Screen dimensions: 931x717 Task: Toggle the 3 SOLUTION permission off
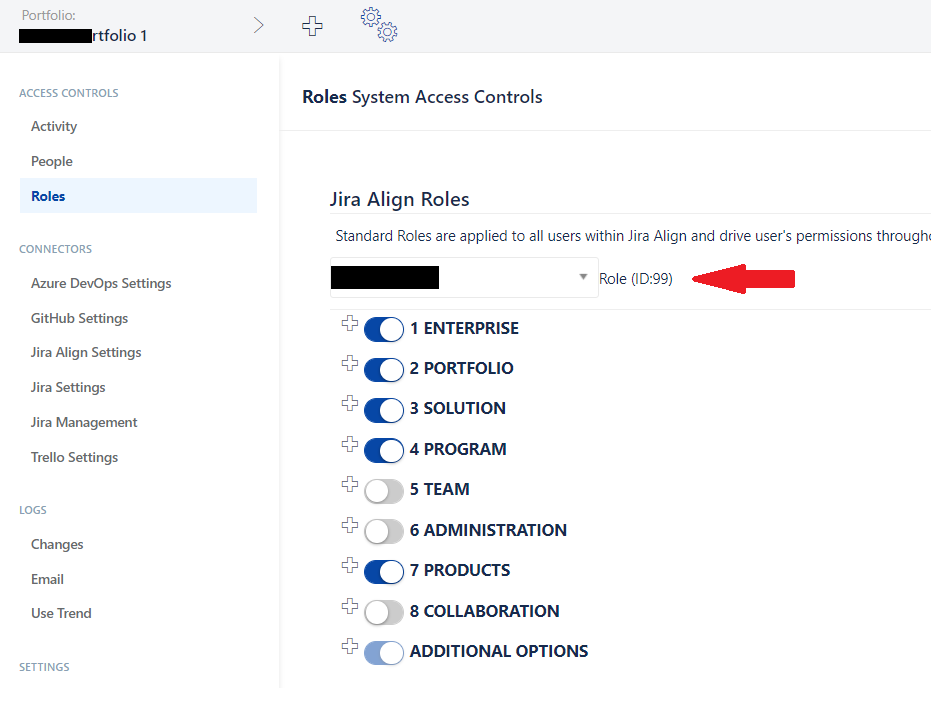(384, 410)
